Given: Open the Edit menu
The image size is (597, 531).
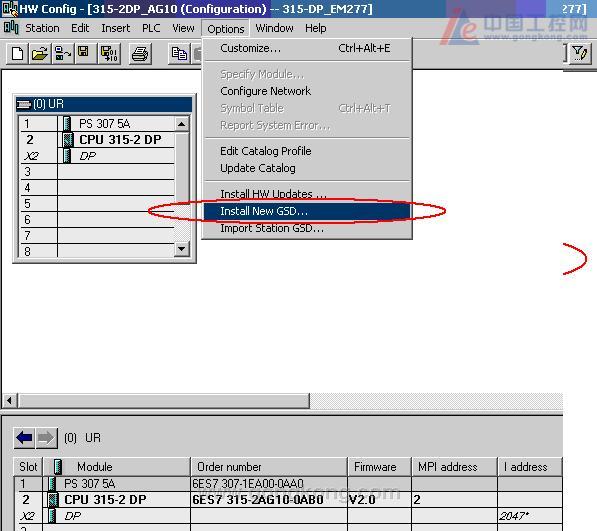Looking at the screenshot, I should 80,28.
